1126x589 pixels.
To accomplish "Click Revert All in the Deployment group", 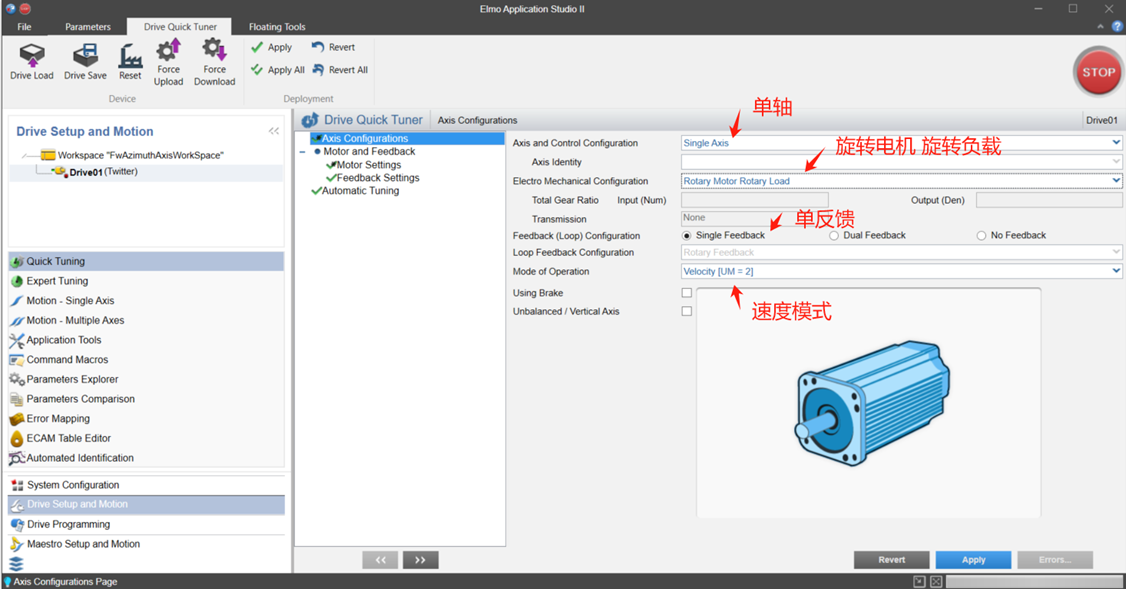I will 340,70.
